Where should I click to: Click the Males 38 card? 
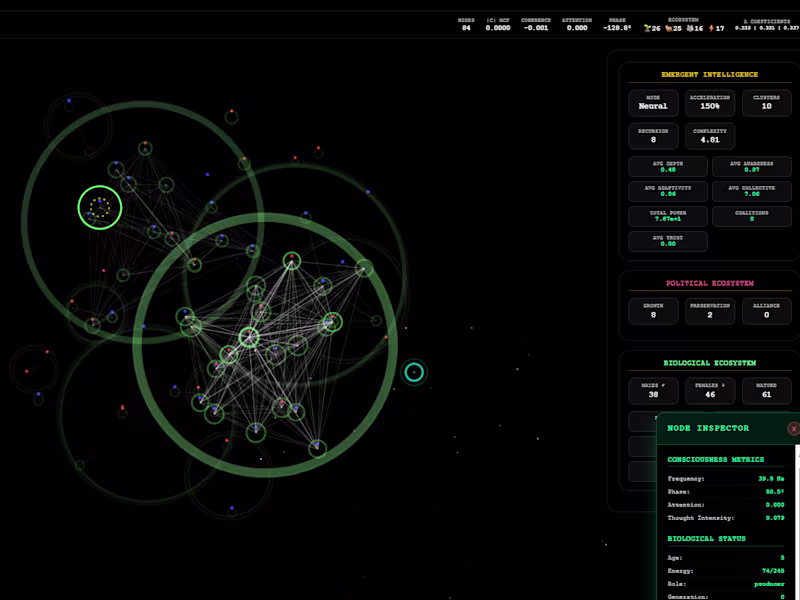652,391
